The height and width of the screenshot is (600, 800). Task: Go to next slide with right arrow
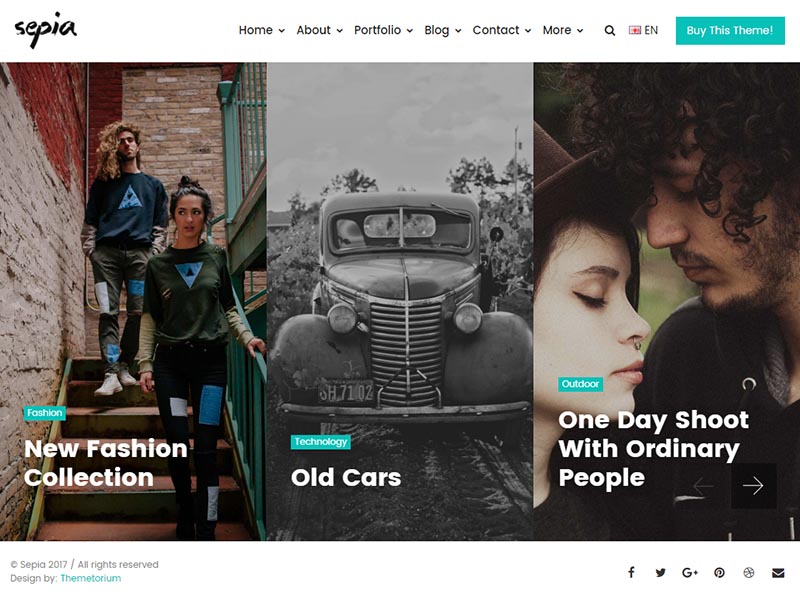pyautogui.click(x=753, y=486)
